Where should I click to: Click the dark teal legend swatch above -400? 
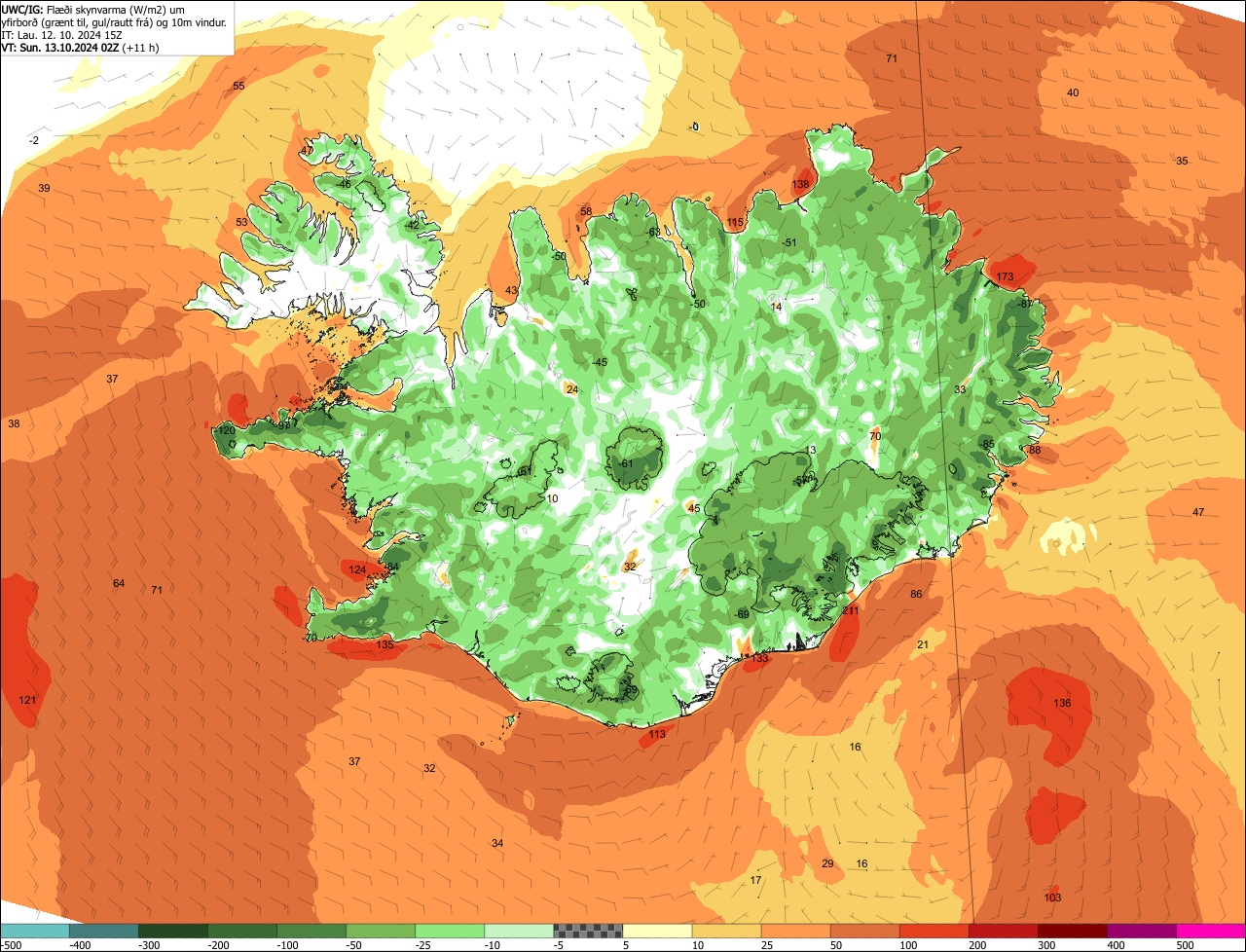click(x=103, y=931)
